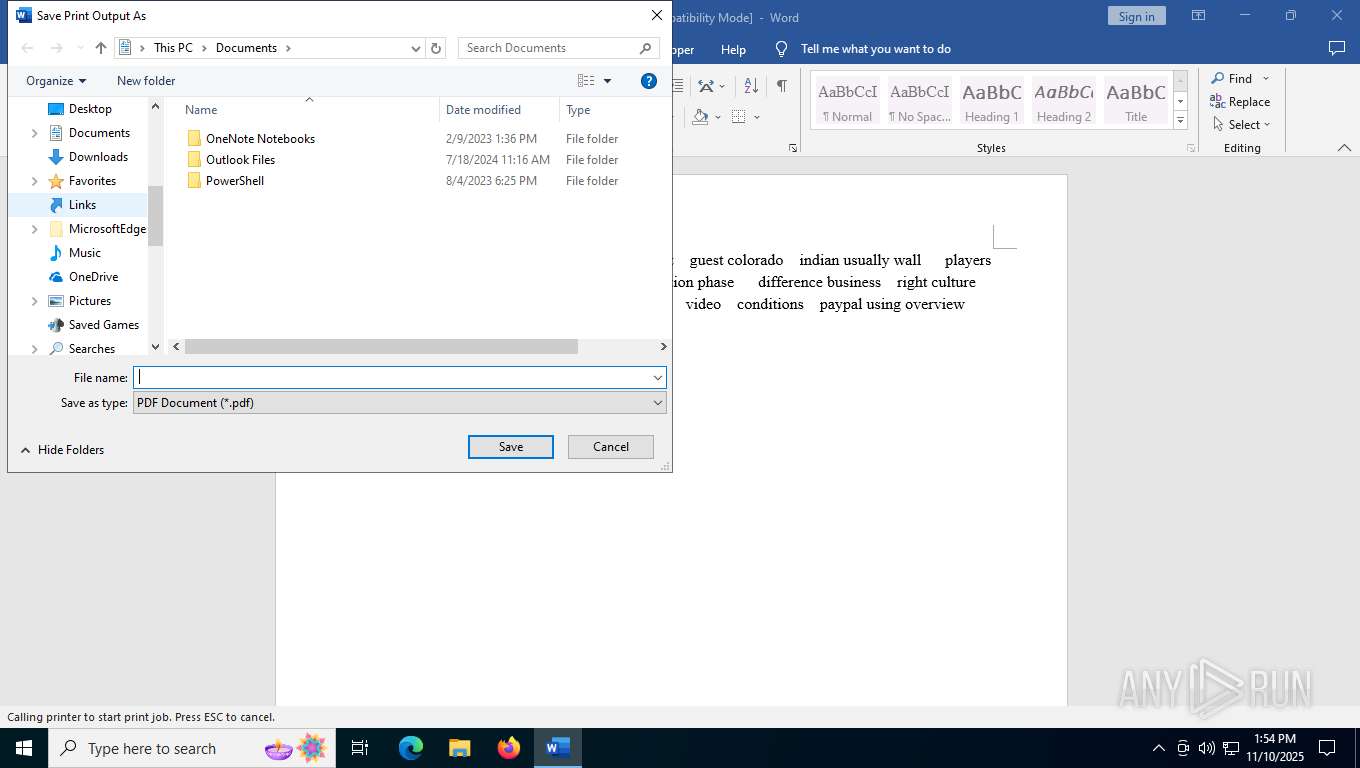1360x768 pixels.
Task: Open the Select dropdown in Word
Action: (x=1240, y=125)
